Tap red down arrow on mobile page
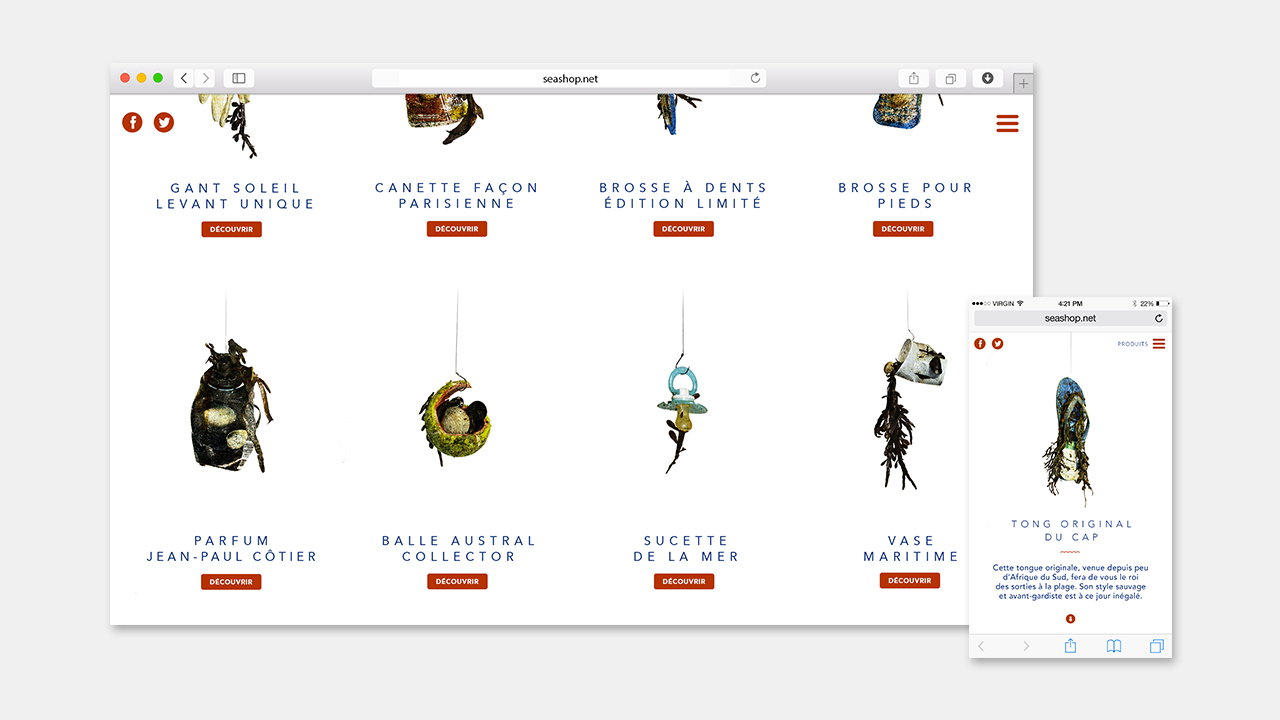Viewport: 1280px width, 720px height. 1070,618
